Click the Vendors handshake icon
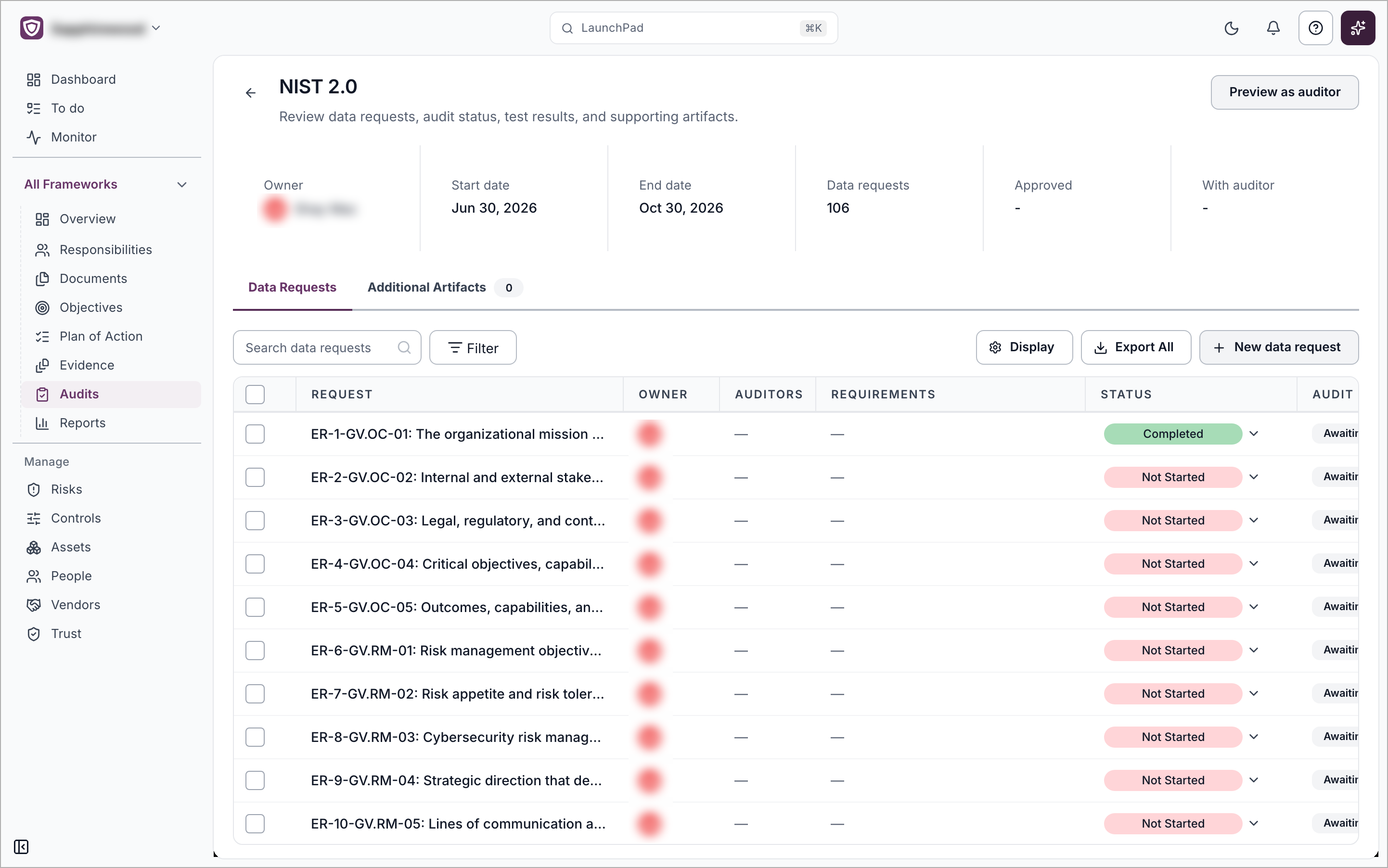This screenshot has height=868, width=1388. point(34,605)
